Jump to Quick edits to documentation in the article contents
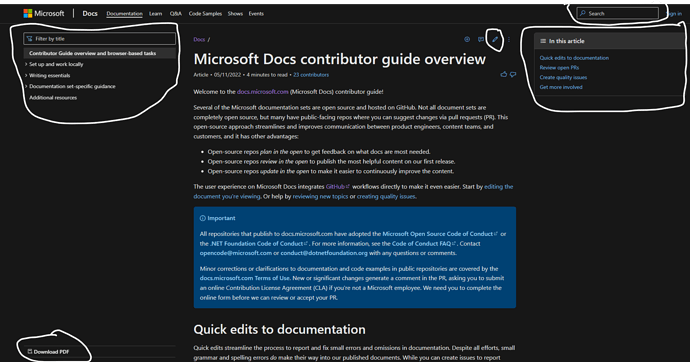The width and height of the screenshot is (690, 362). [x=574, y=58]
